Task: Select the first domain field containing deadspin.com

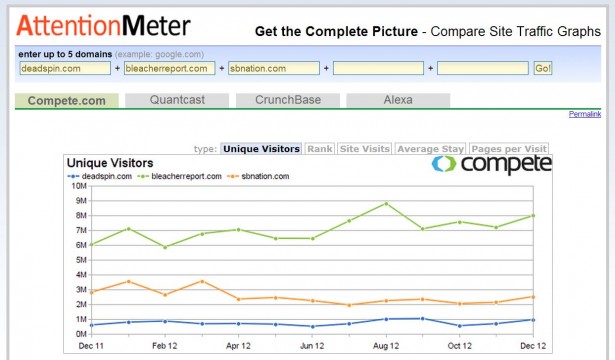Action: pyautogui.click(x=65, y=68)
